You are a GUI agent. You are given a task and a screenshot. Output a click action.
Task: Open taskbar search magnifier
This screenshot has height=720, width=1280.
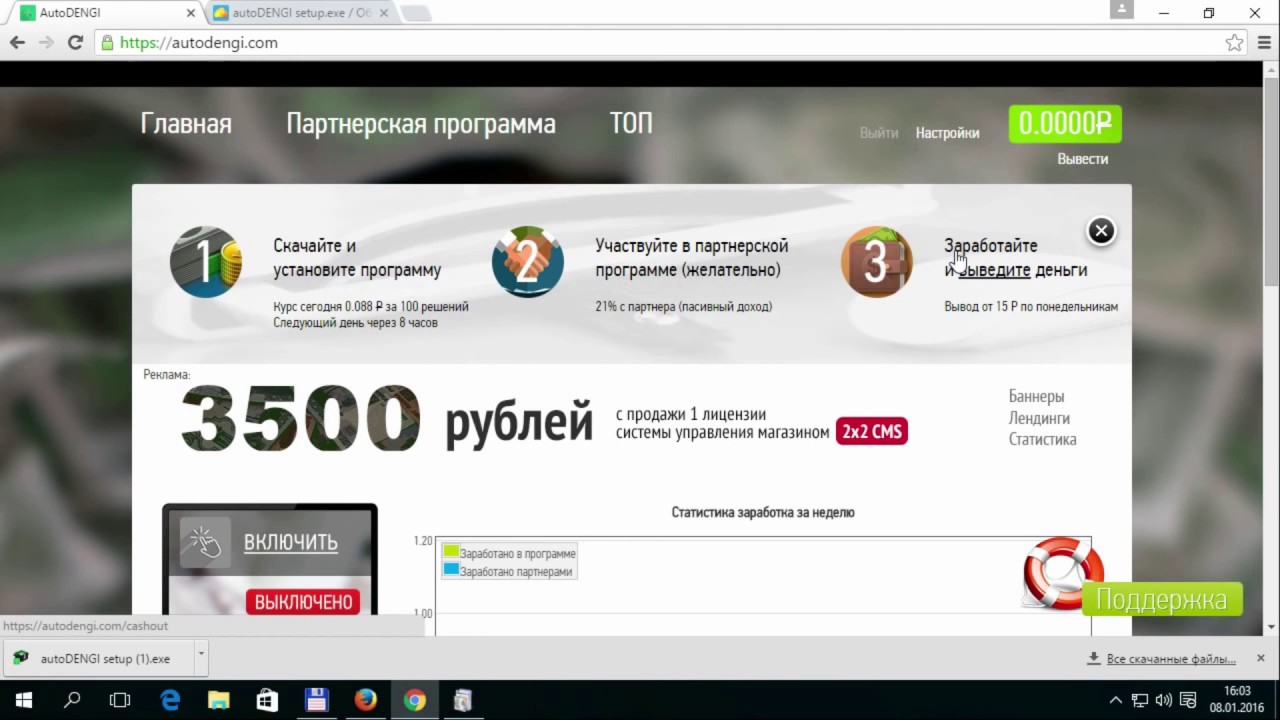point(72,700)
